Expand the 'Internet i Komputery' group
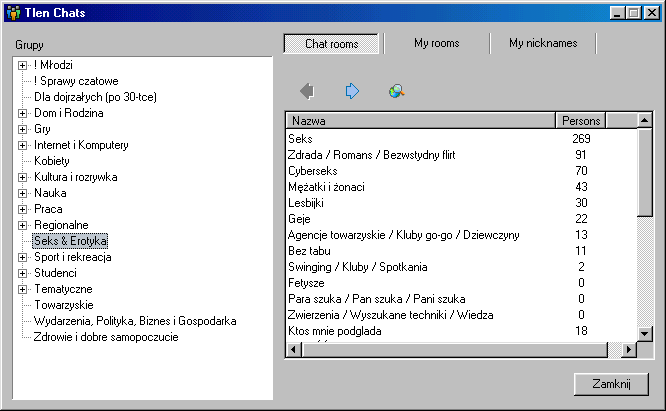The height and width of the screenshot is (411, 666). click(x=22, y=145)
